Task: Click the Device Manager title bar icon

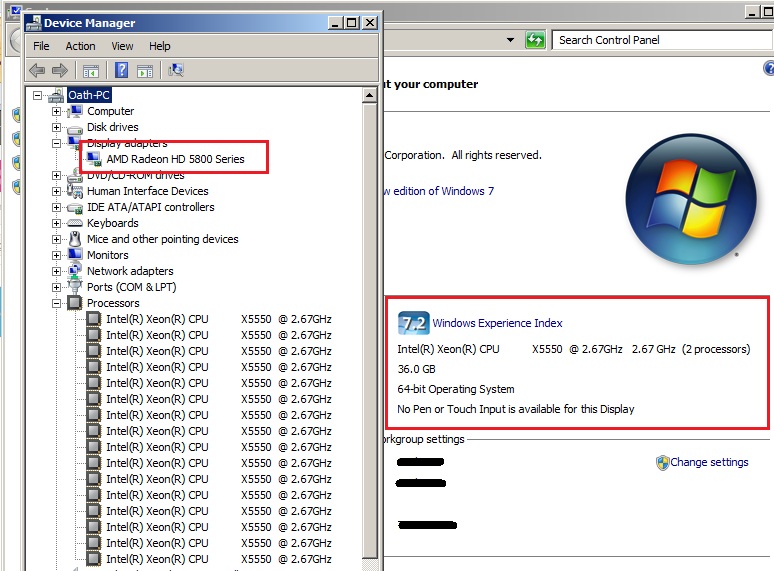Action: tap(34, 23)
